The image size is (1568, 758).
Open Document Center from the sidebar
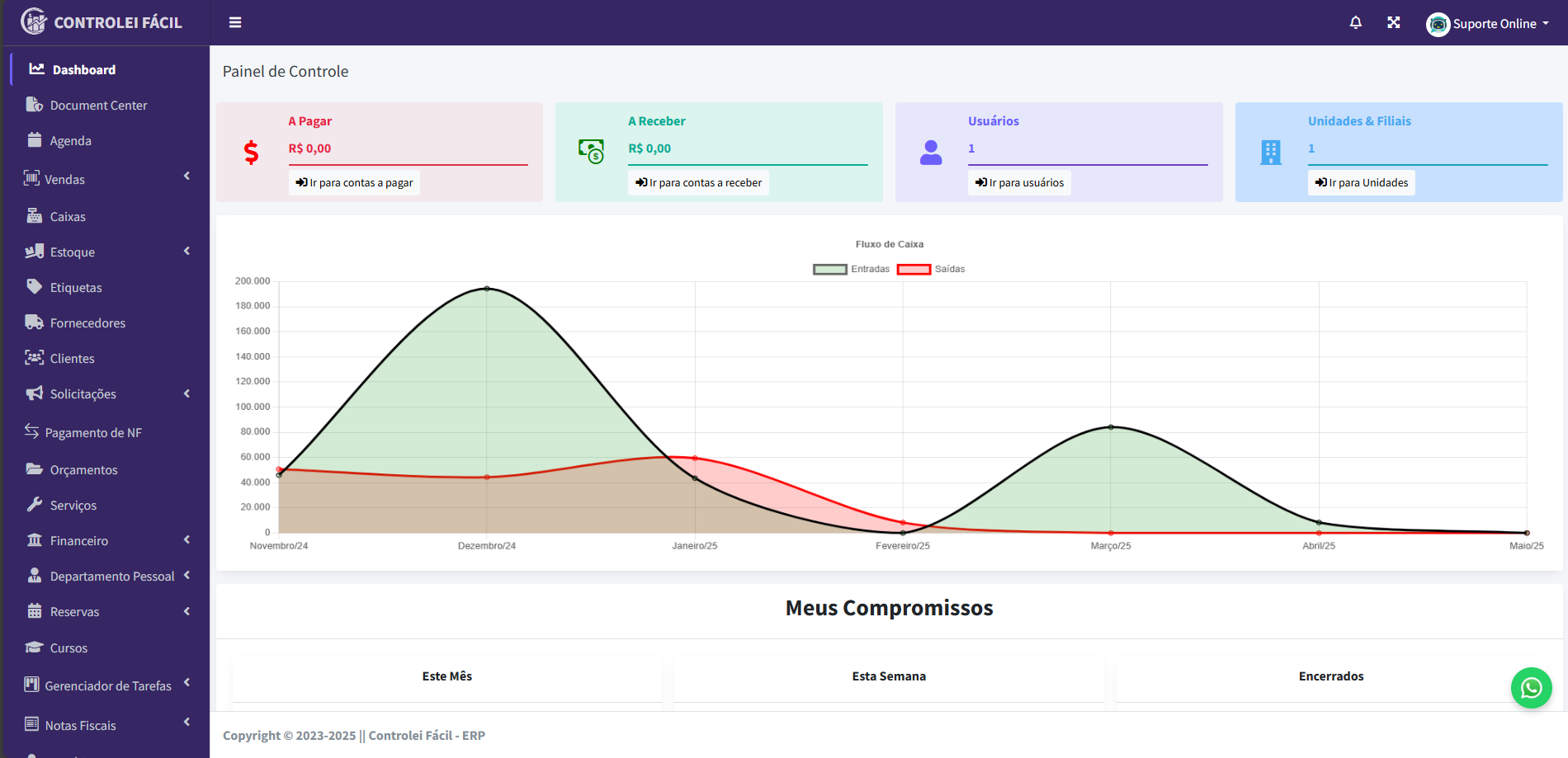98,106
